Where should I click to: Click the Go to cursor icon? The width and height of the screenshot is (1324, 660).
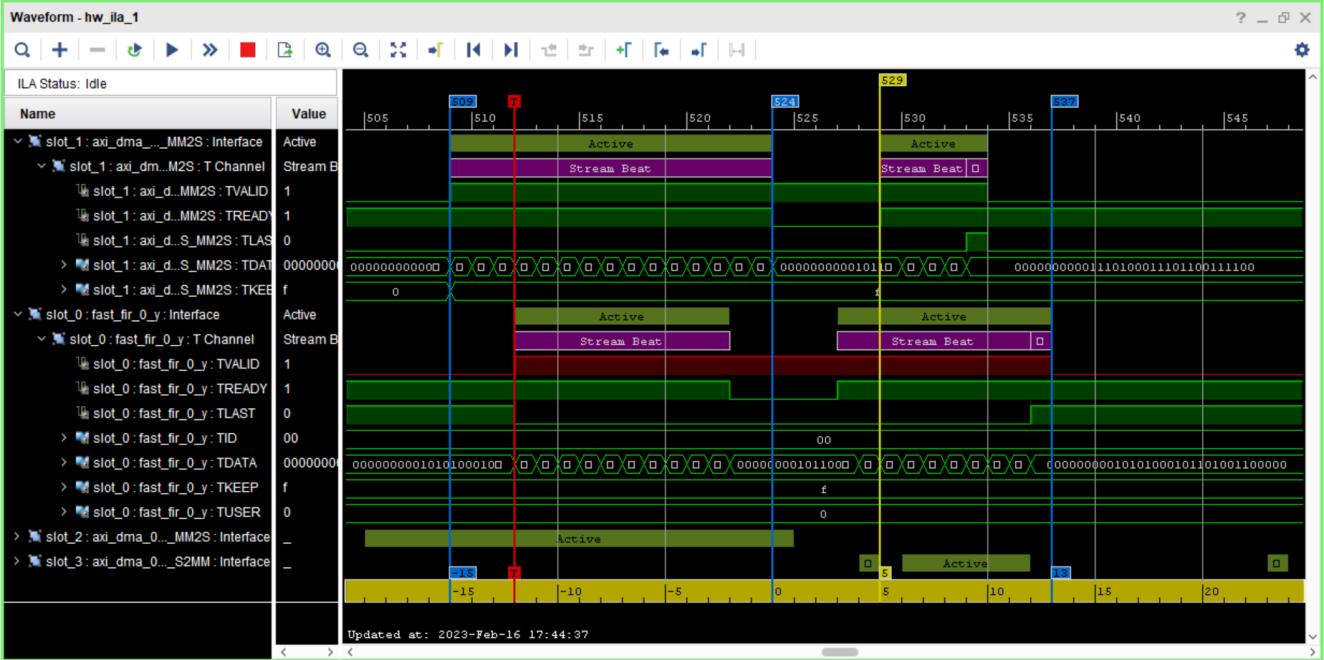point(435,49)
